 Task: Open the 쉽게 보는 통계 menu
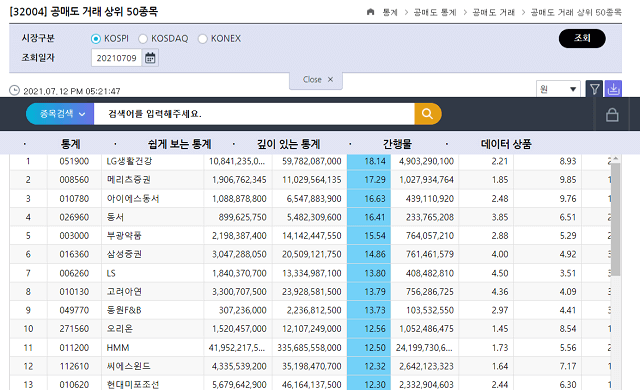click(180, 144)
